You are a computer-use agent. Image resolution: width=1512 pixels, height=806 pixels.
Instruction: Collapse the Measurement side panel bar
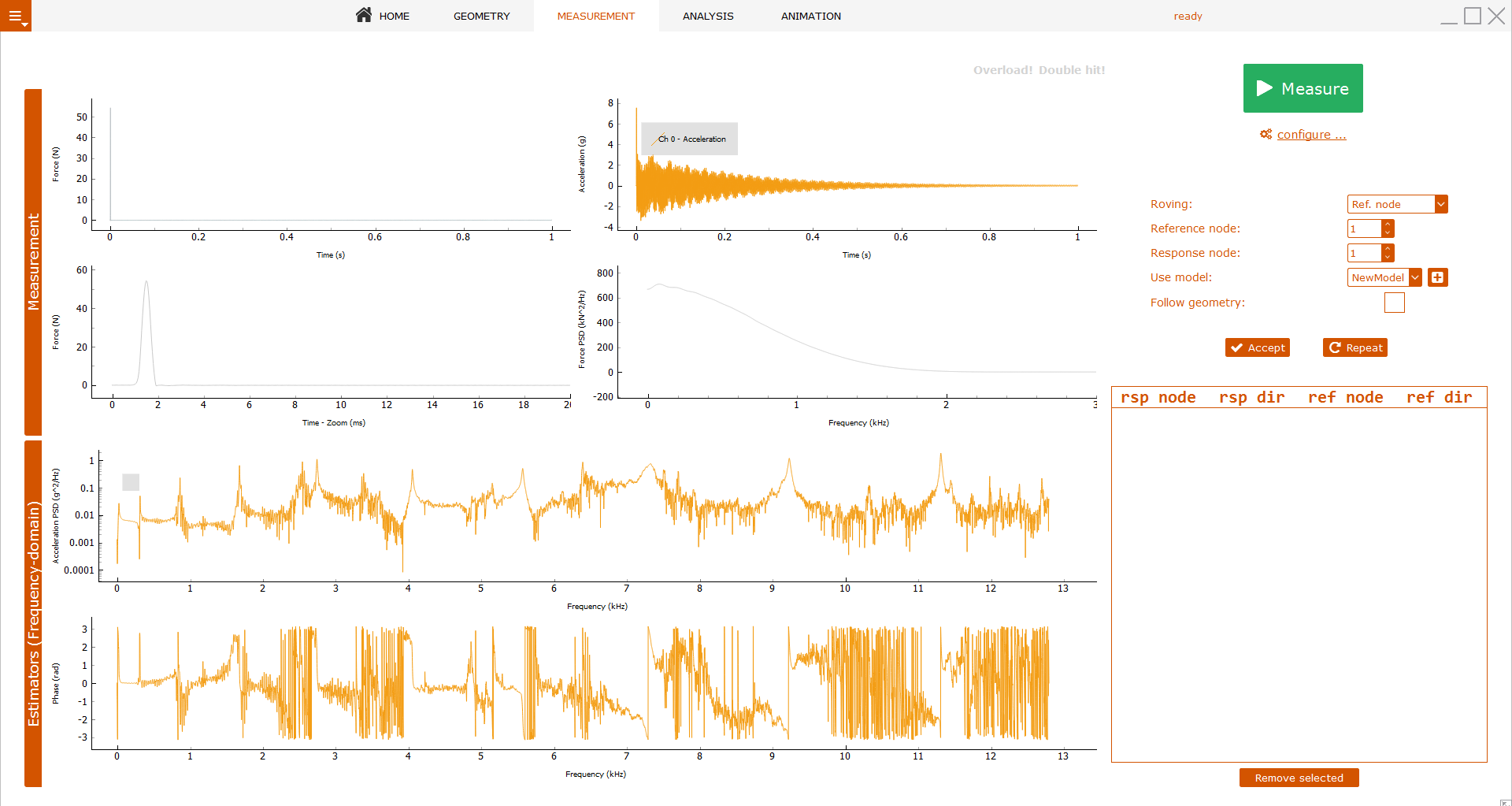pos(33,262)
